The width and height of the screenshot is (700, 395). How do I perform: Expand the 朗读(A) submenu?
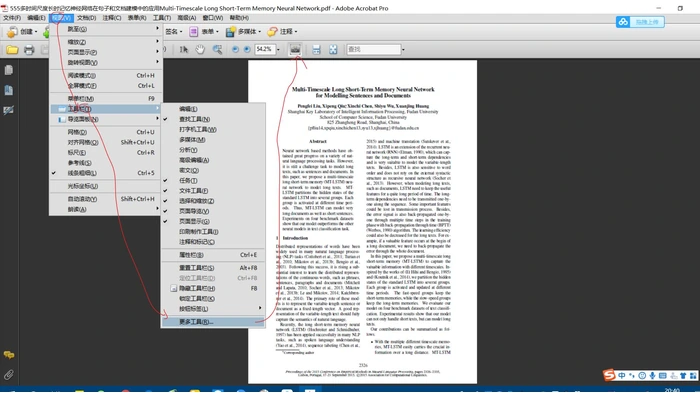105,209
